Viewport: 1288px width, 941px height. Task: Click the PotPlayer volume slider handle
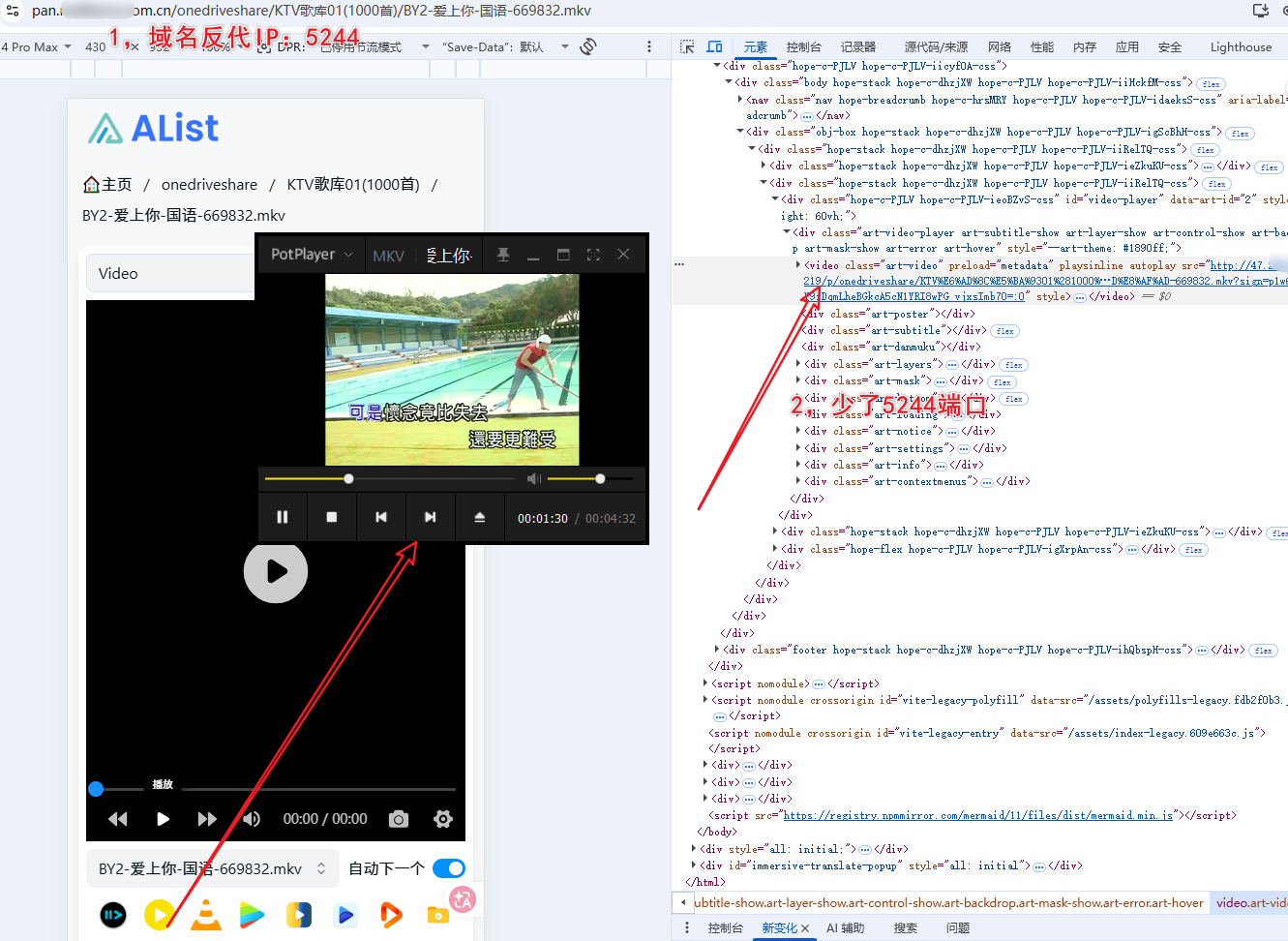(x=600, y=478)
